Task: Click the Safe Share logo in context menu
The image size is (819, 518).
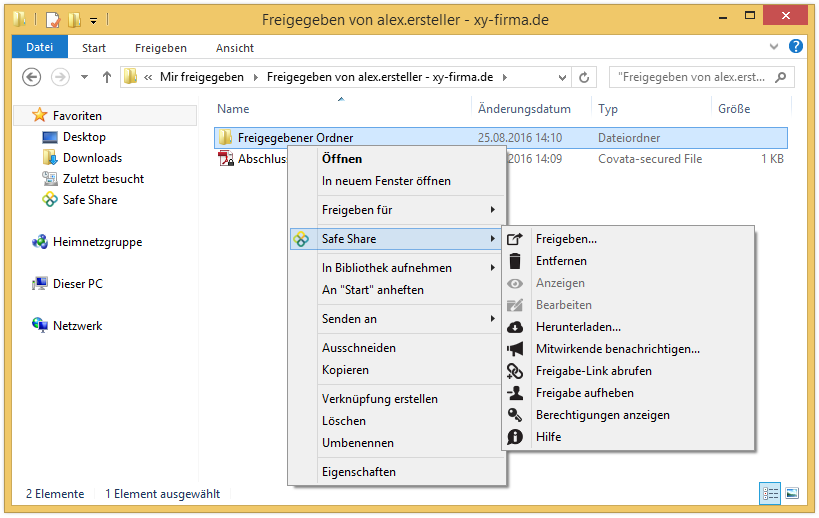Action: pos(301,239)
